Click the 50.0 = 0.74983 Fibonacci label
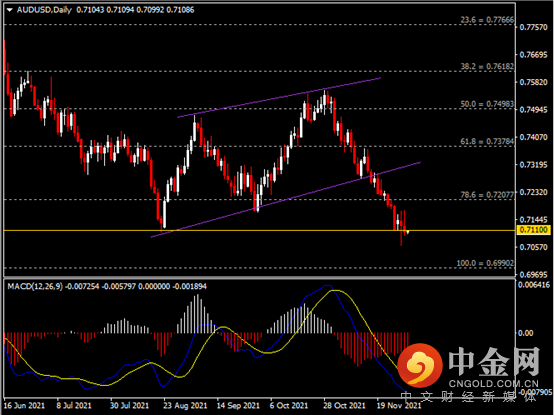 pyautogui.click(x=487, y=104)
